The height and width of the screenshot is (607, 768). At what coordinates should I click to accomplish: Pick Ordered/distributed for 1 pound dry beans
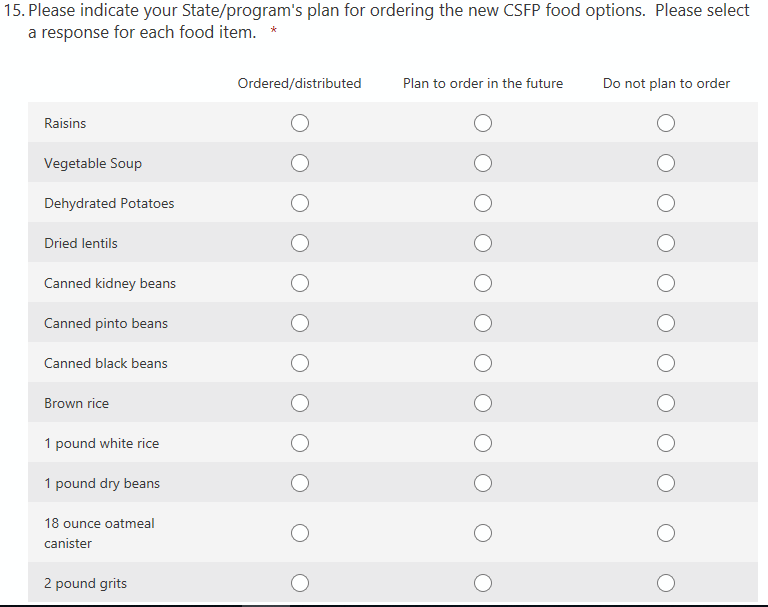pyautogui.click(x=299, y=483)
